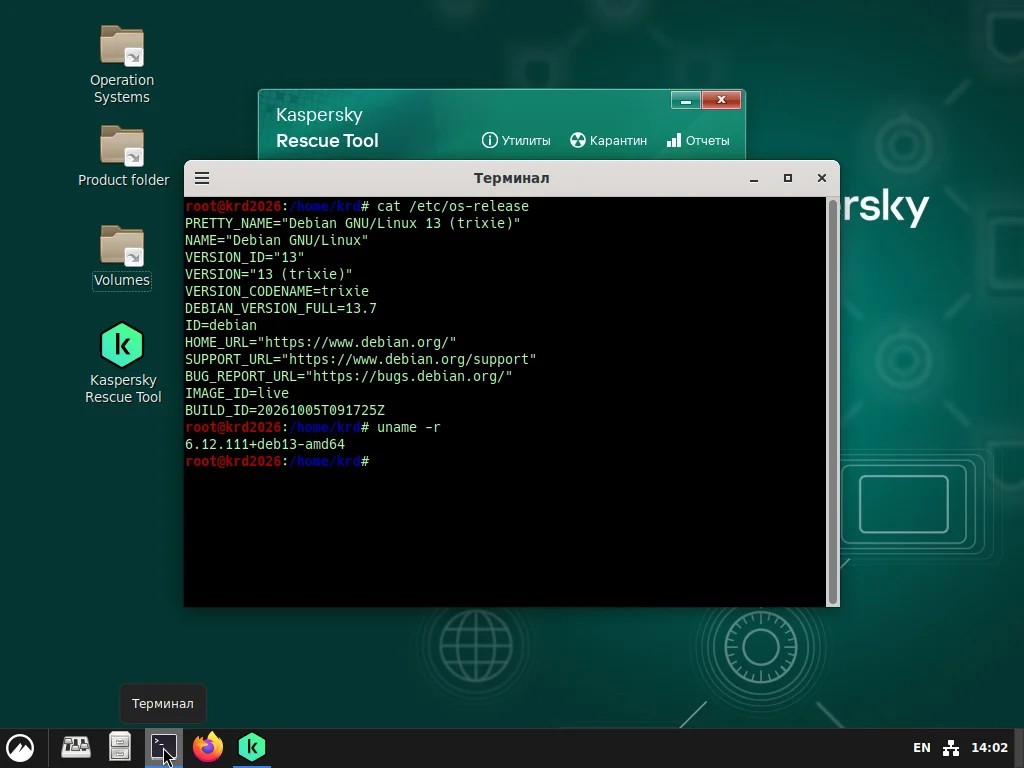Image resolution: width=1024 pixels, height=768 pixels.
Task: Switch the EN keyboard layout indicator
Action: [x=921, y=748]
